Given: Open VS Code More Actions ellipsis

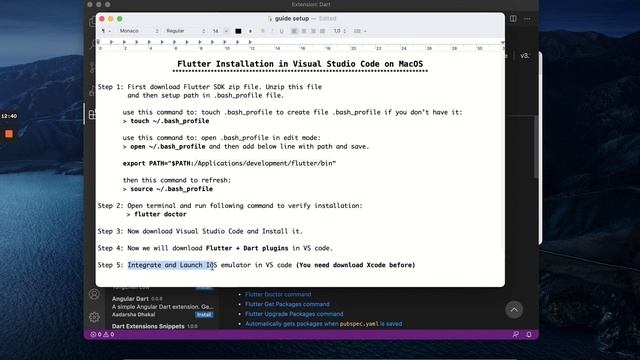Looking at the screenshot, I should (527, 19).
